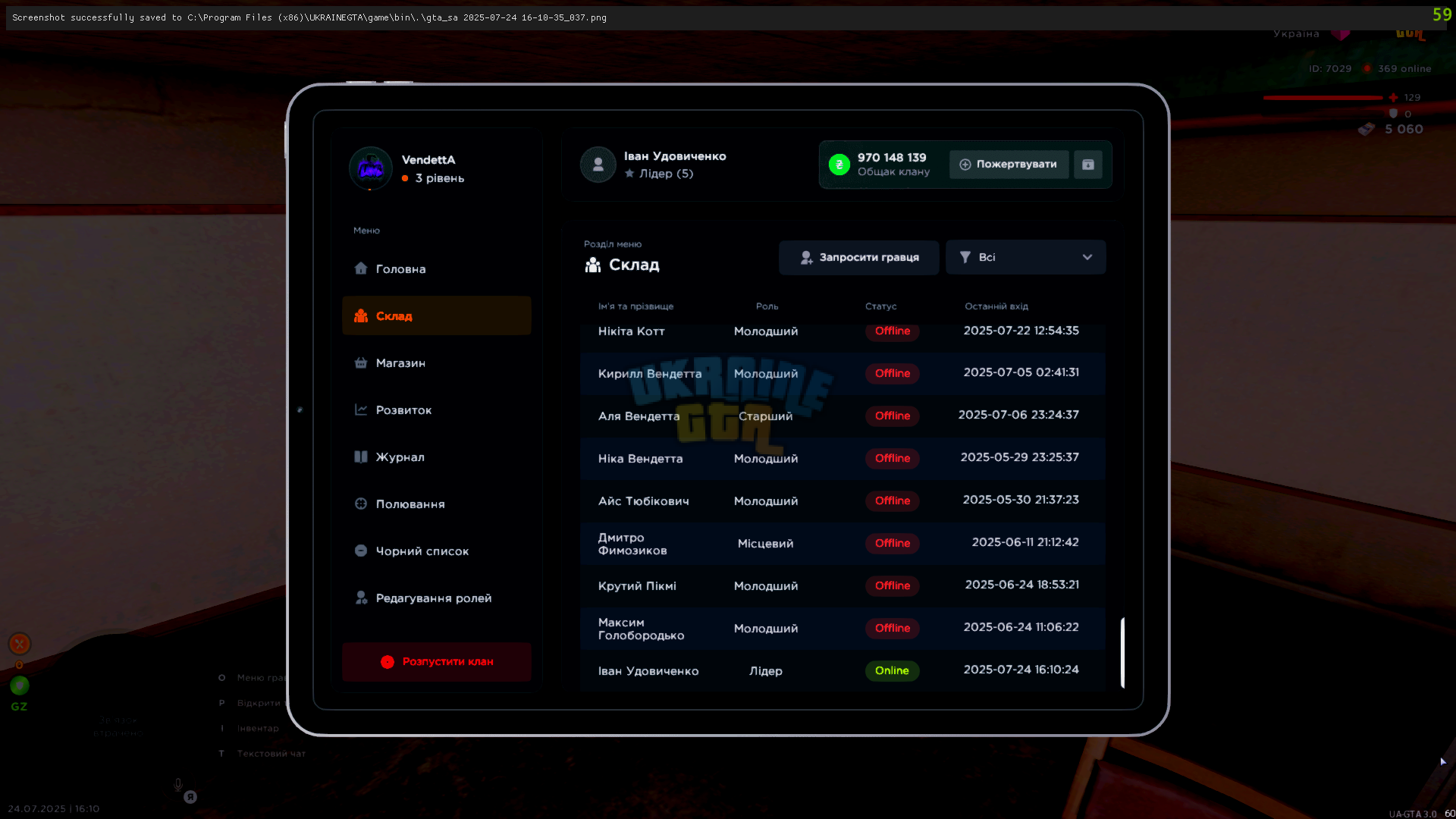Click the Лідер role in last row
The width and height of the screenshot is (1456, 819).
[x=765, y=671]
